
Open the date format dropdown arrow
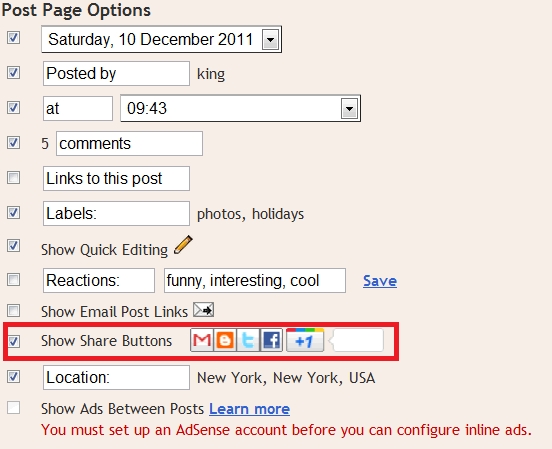pyautogui.click(x=270, y=39)
